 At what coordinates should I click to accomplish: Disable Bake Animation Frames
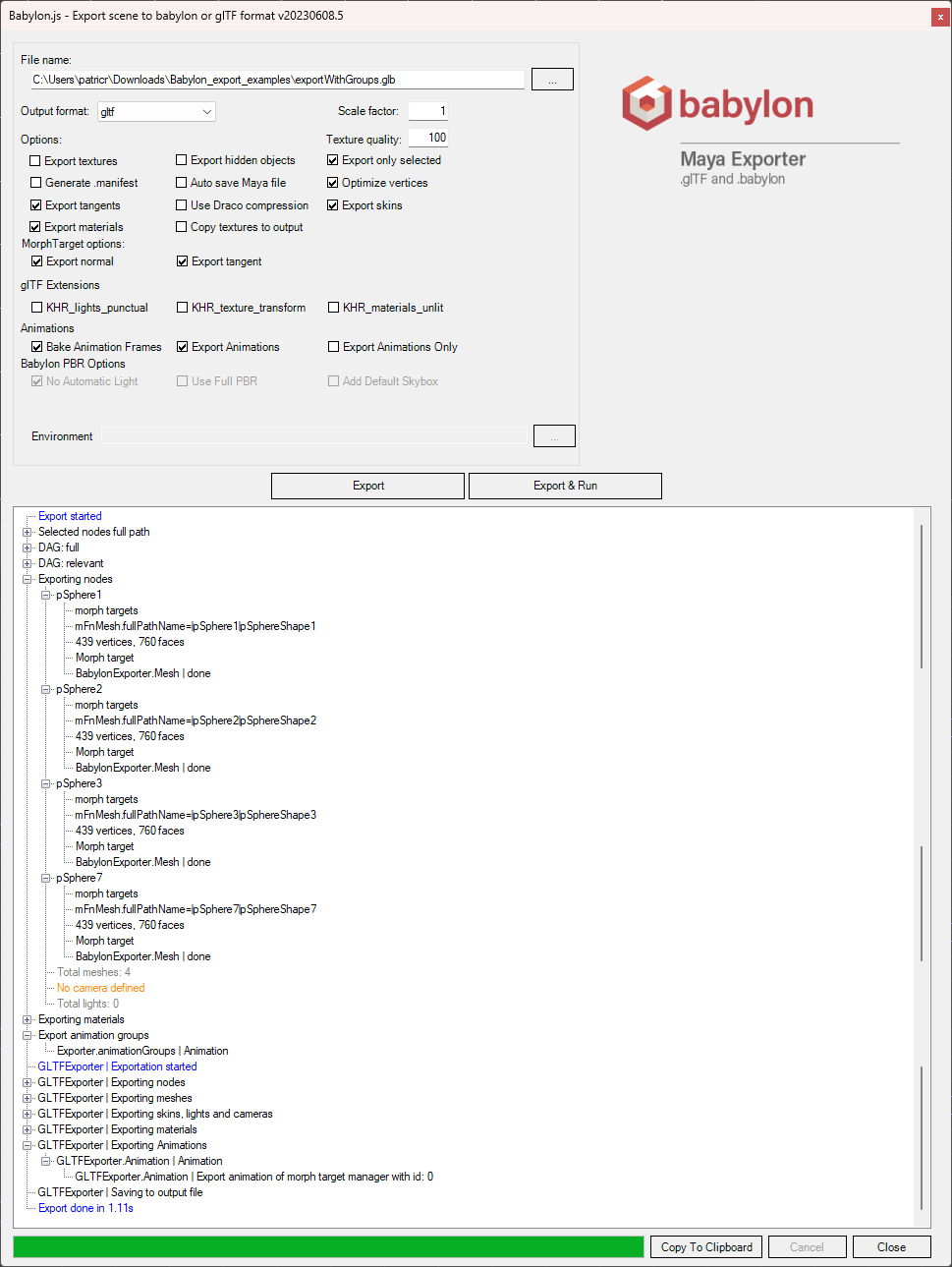point(36,346)
